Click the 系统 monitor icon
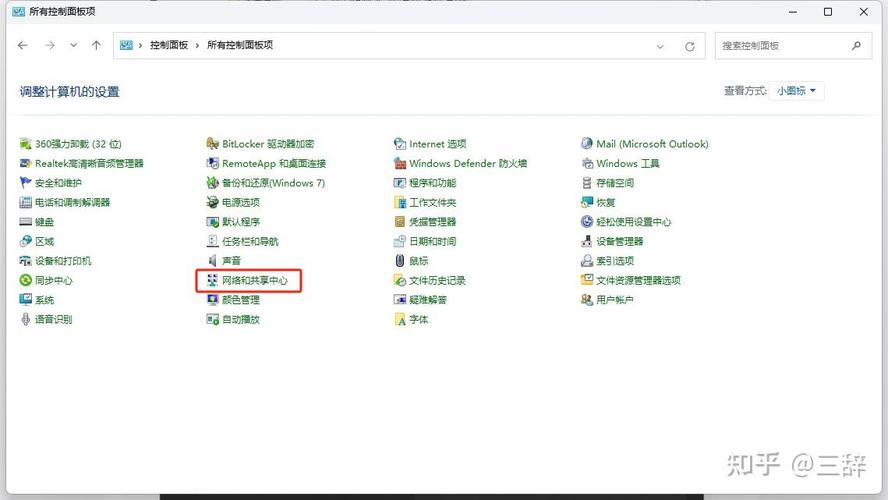 click(25, 300)
